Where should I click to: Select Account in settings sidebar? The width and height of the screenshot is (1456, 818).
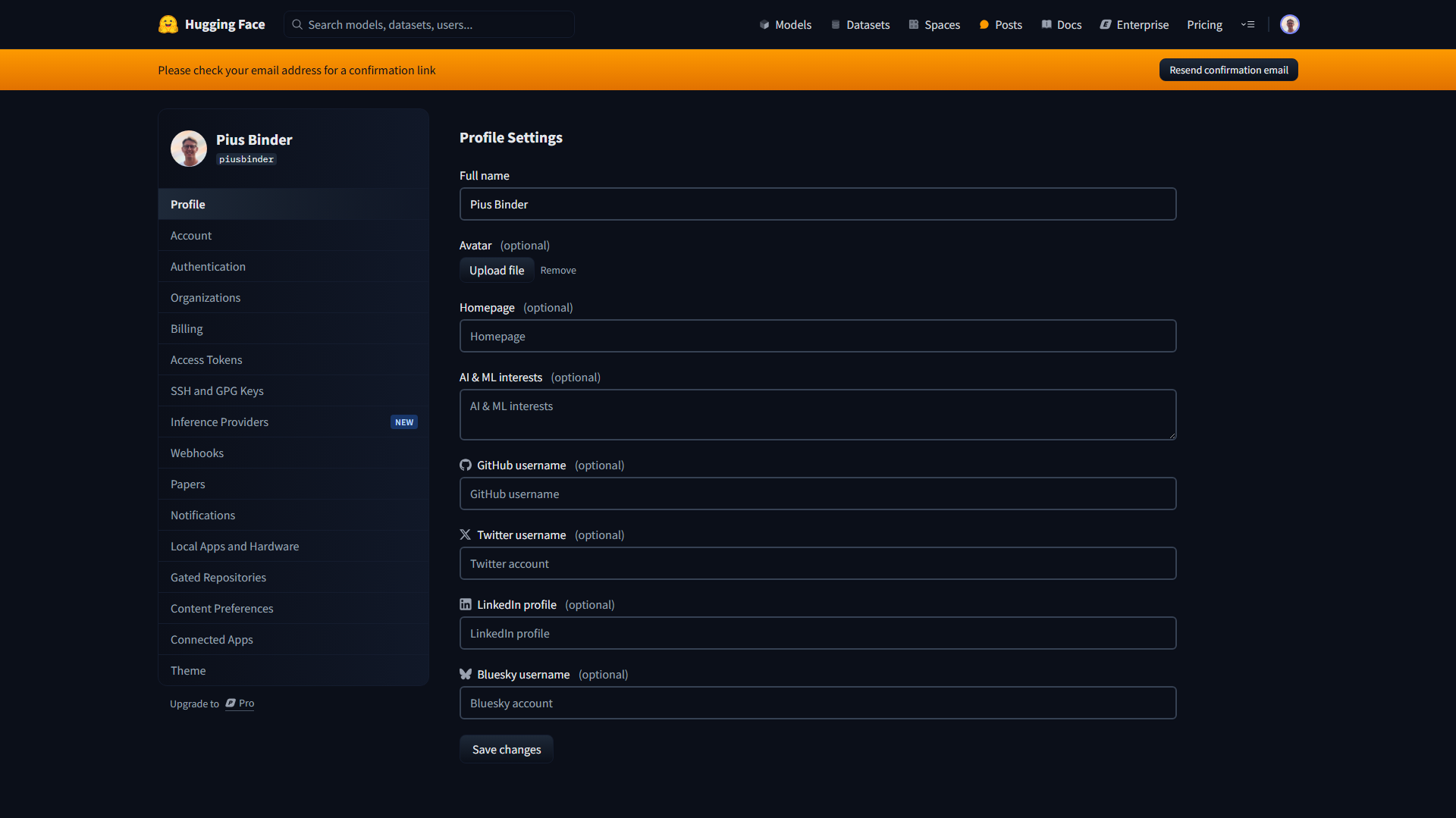[191, 236]
